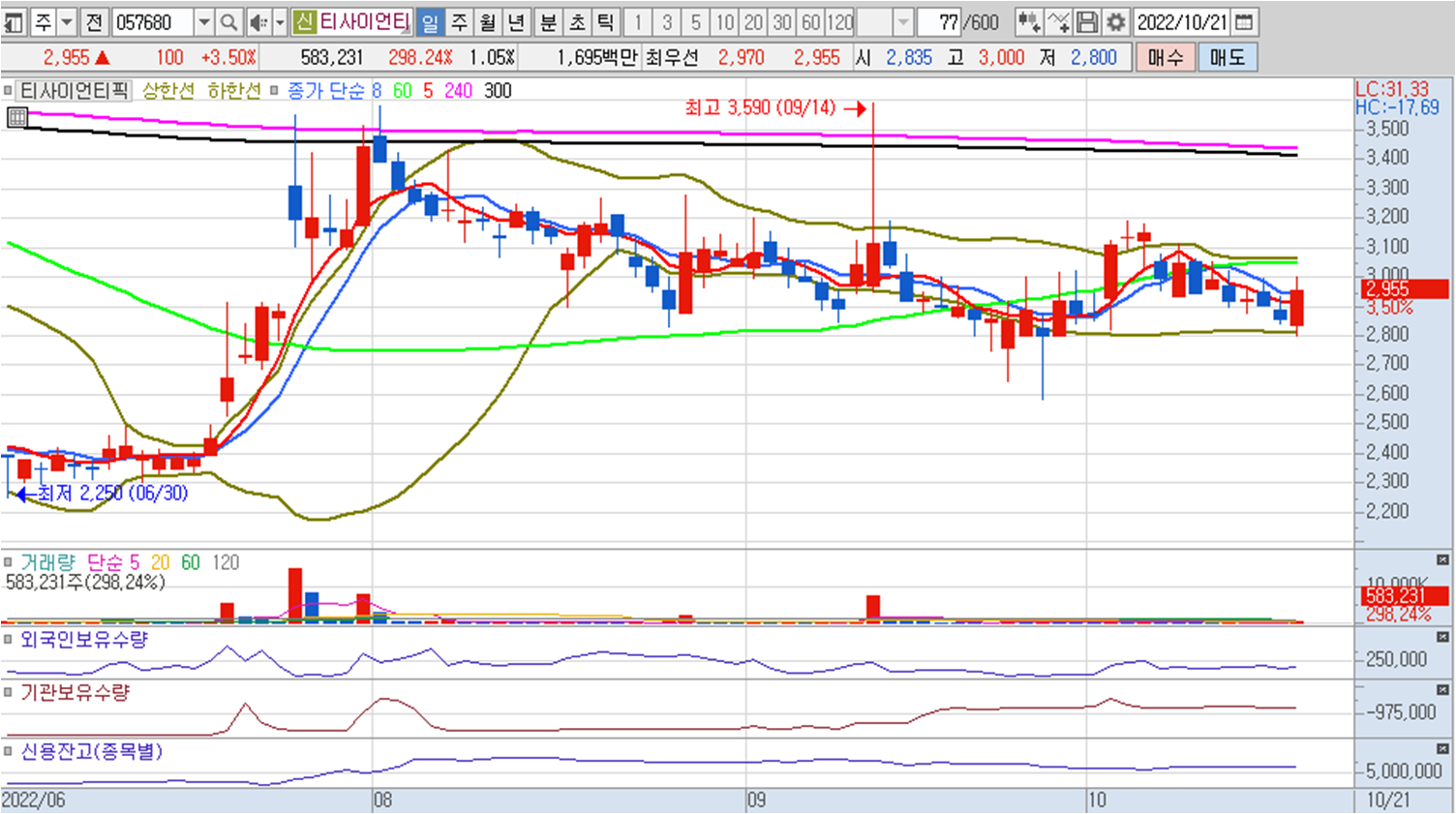Click the candlestick chart type icon
The height and width of the screenshot is (814, 1456).
coord(1028,21)
